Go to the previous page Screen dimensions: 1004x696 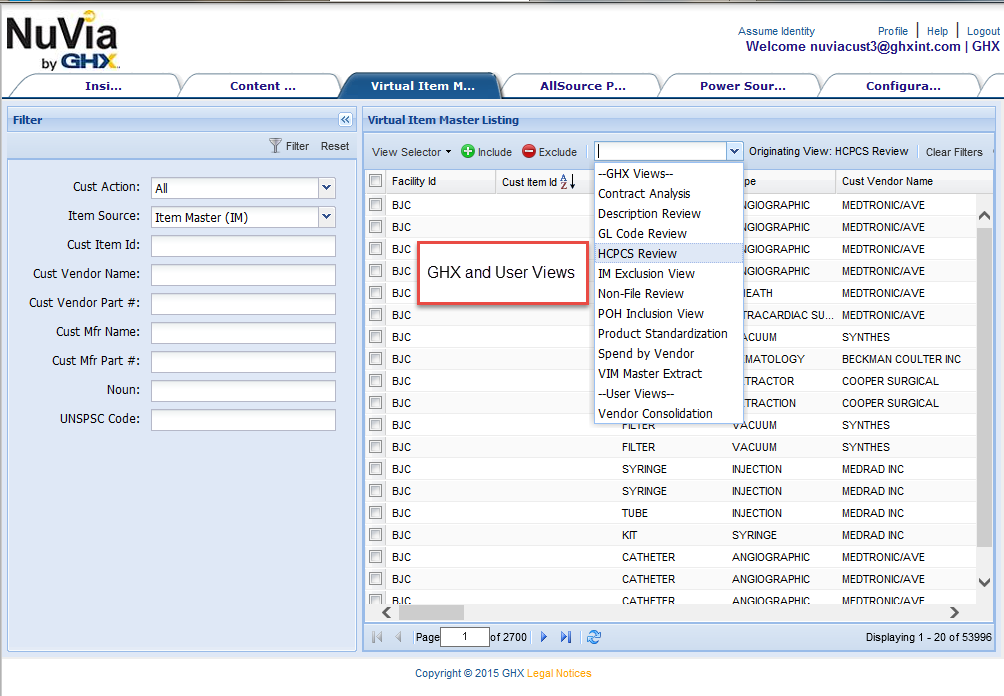pyautogui.click(x=398, y=636)
